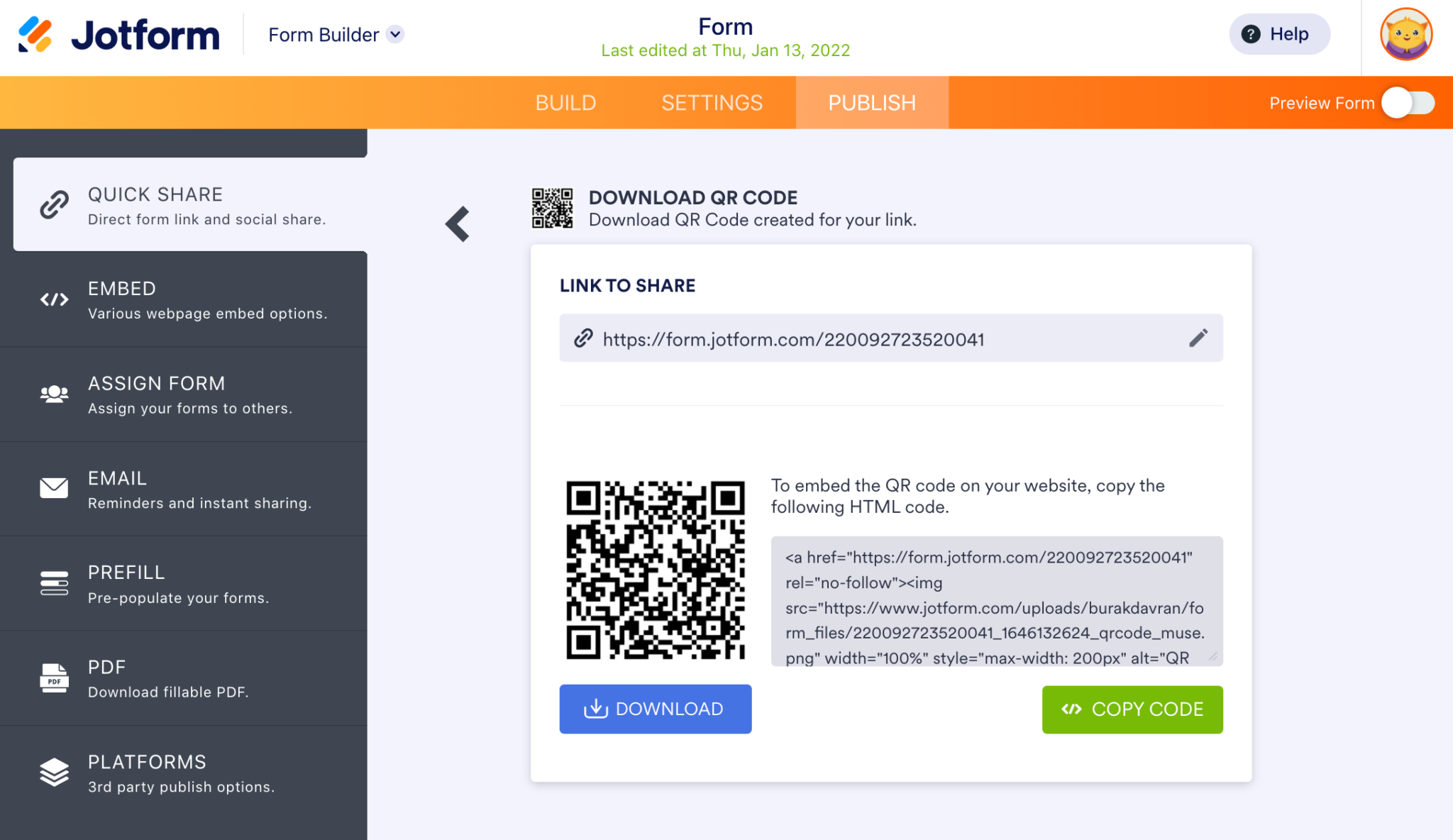
Task: Toggle the Preview Form switch
Action: click(1408, 103)
